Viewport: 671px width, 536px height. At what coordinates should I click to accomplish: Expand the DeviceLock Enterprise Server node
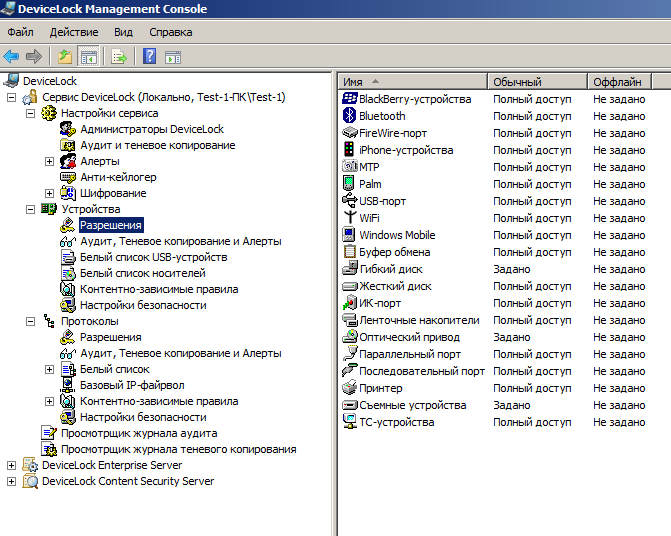click(12, 465)
